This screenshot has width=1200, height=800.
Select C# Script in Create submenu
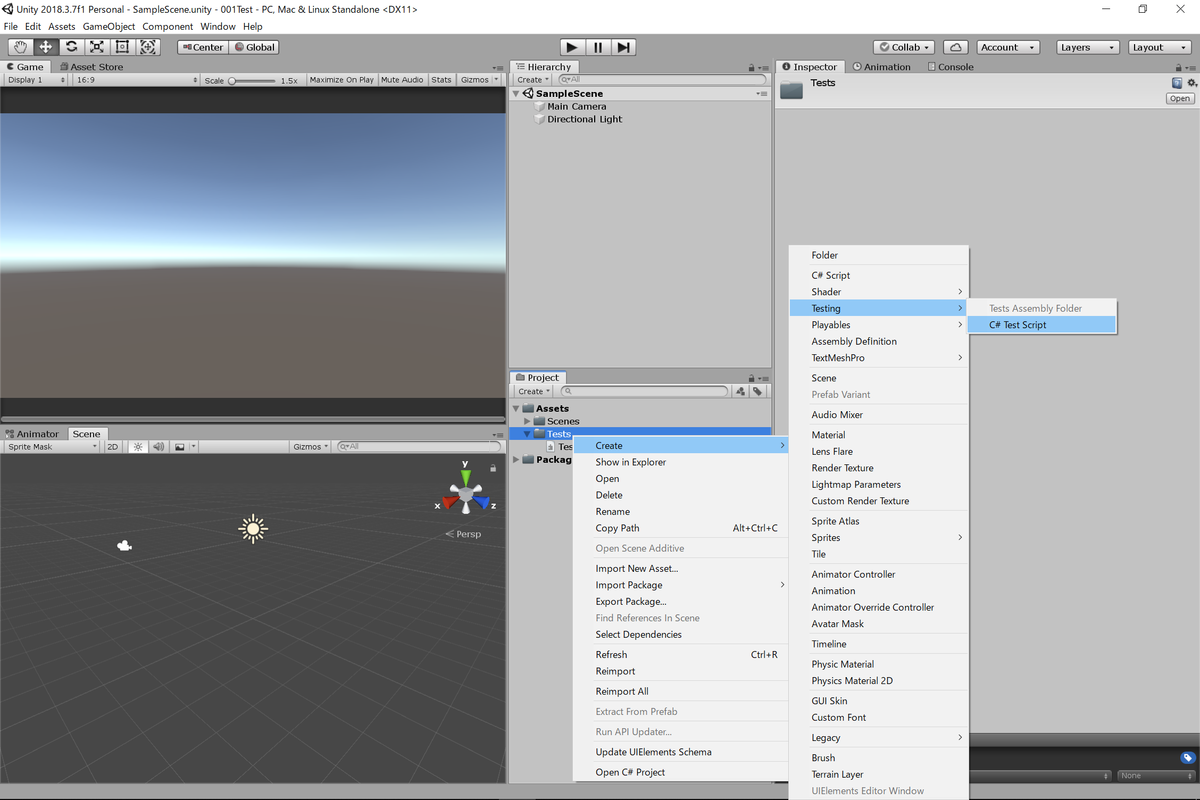(x=879, y=275)
